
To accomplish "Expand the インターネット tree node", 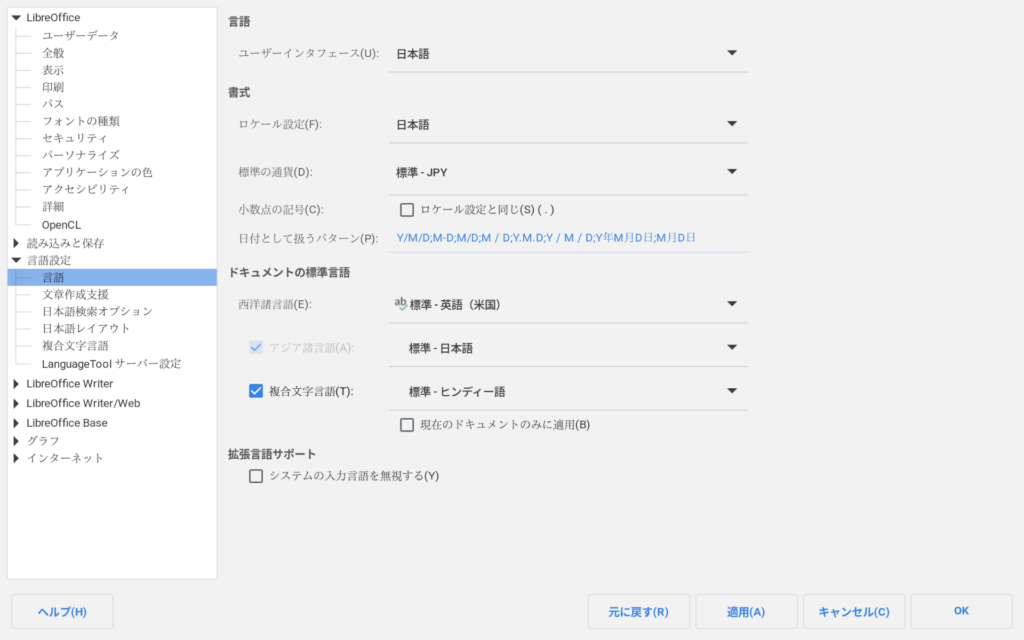I will pyautogui.click(x=16, y=458).
